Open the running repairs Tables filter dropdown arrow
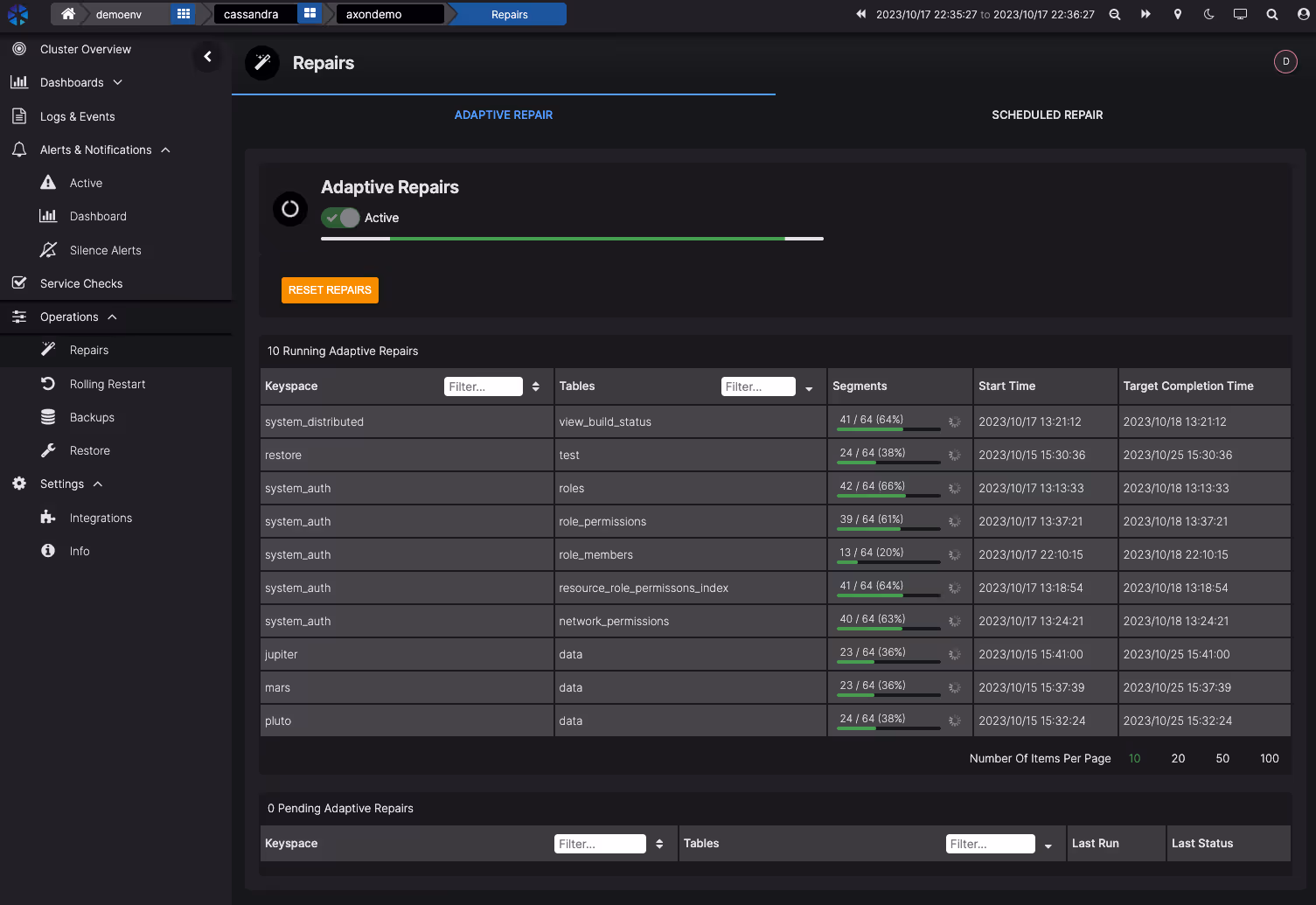 pos(809,387)
